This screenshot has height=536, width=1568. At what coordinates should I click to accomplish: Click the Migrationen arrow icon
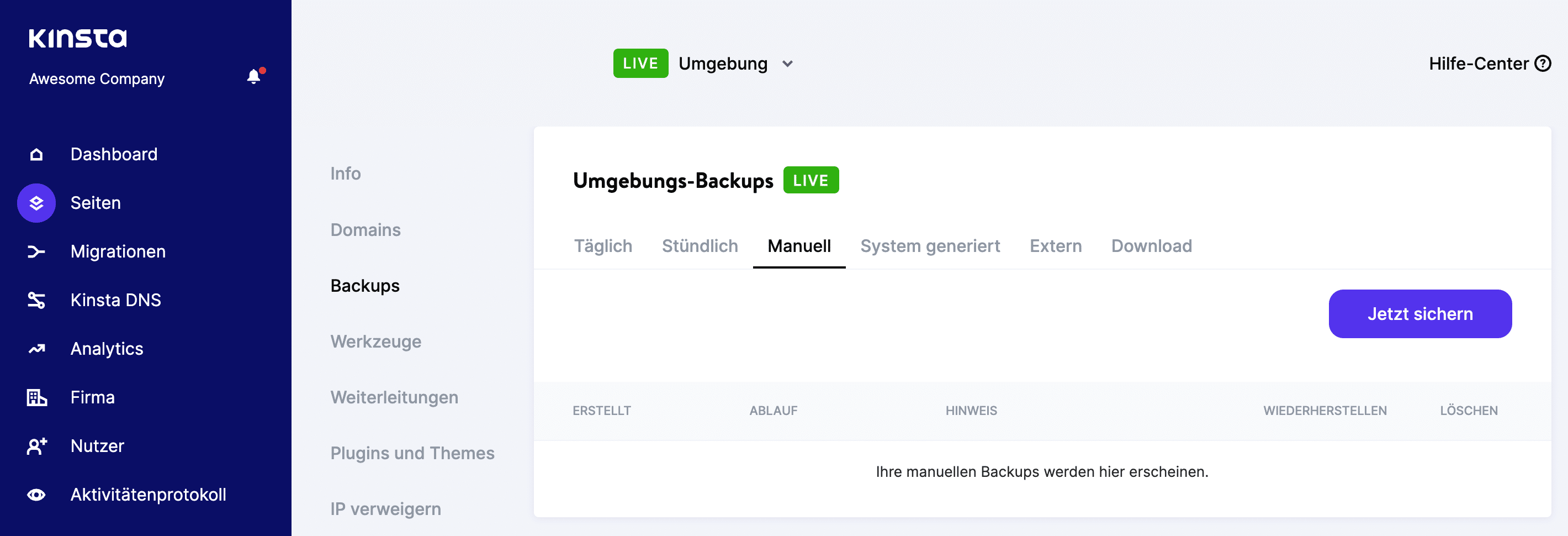[36, 251]
